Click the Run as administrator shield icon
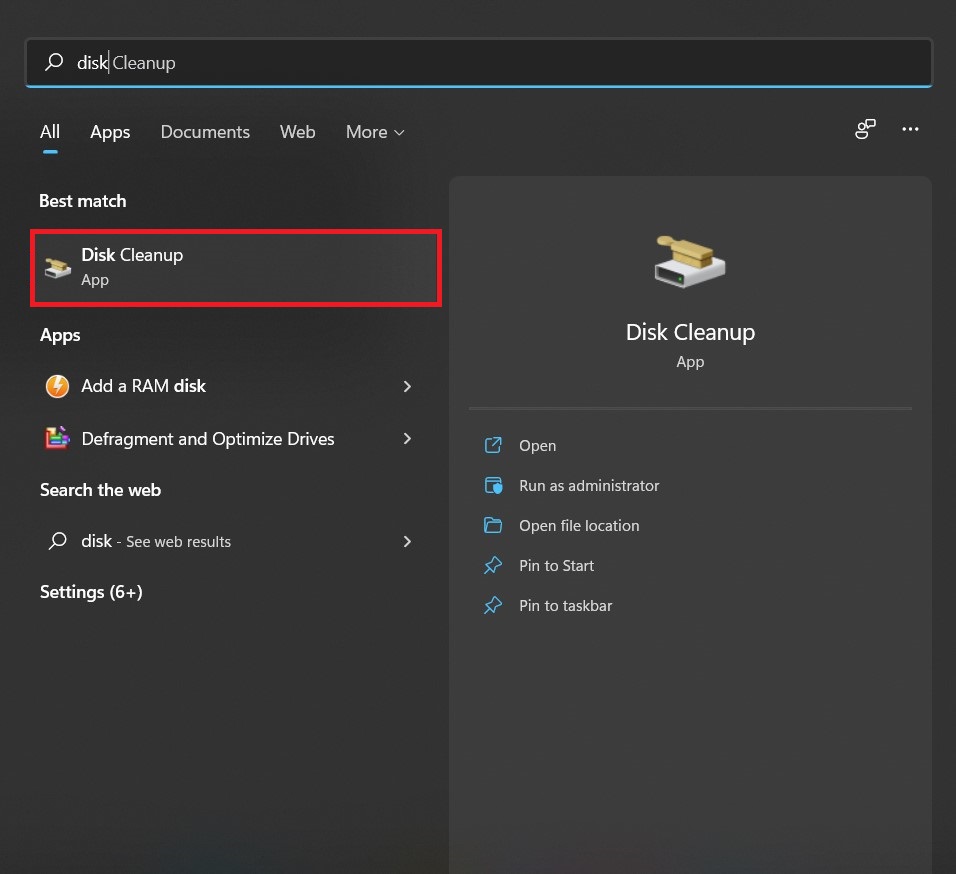Image resolution: width=956 pixels, height=874 pixels. [x=492, y=485]
